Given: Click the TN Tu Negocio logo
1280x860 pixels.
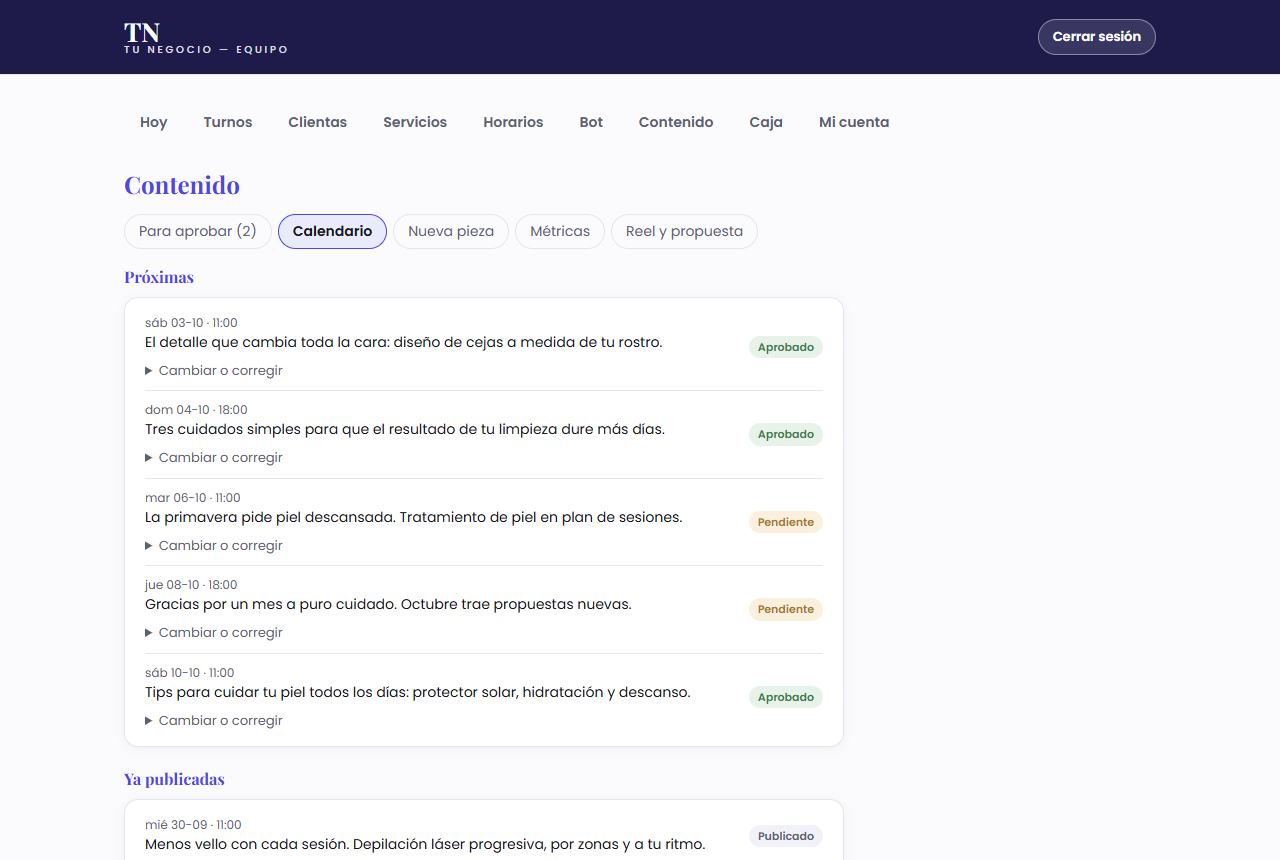Looking at the screenshot, I should pyautogui.click(x=206, y=37).
